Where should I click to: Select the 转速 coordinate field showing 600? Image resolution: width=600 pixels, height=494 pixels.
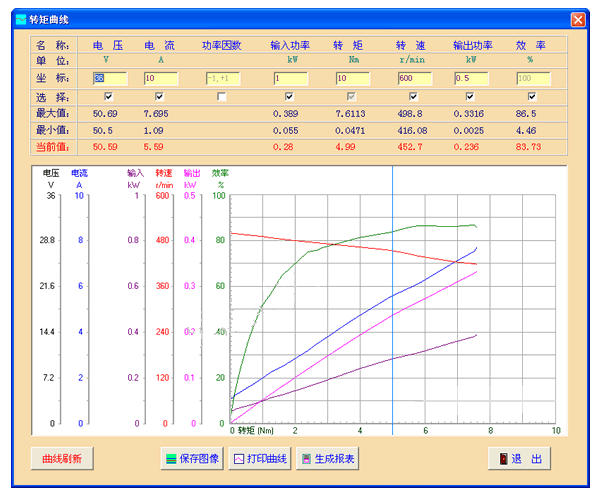(416, 78)
